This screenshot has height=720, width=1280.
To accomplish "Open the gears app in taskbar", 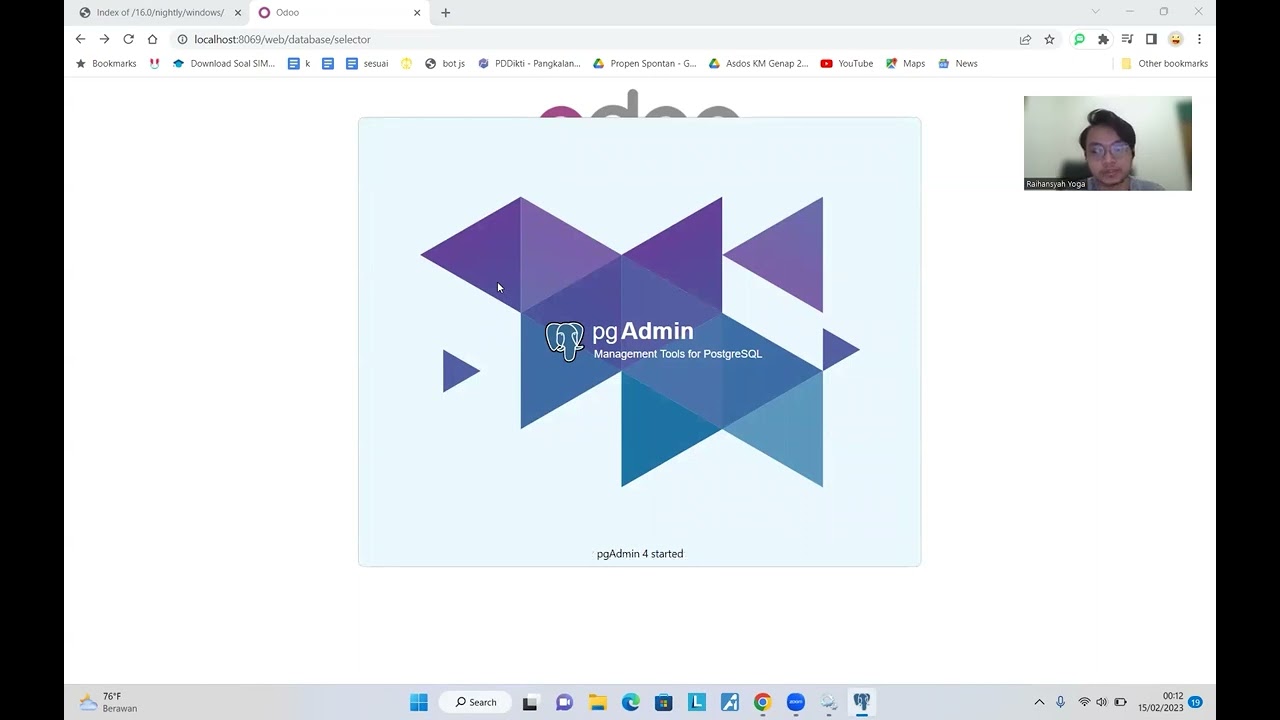I will 829,702.
